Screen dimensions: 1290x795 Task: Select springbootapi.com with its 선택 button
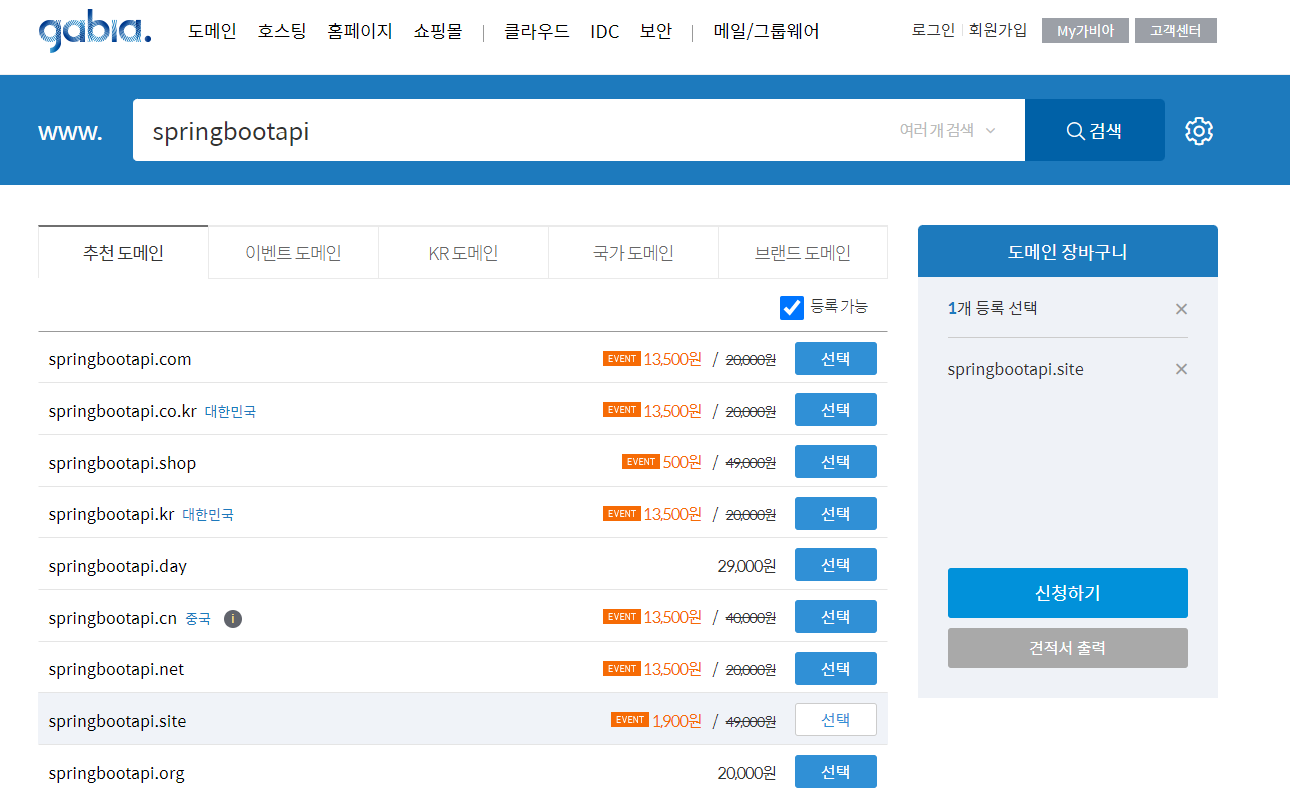[x=836, y=359]
